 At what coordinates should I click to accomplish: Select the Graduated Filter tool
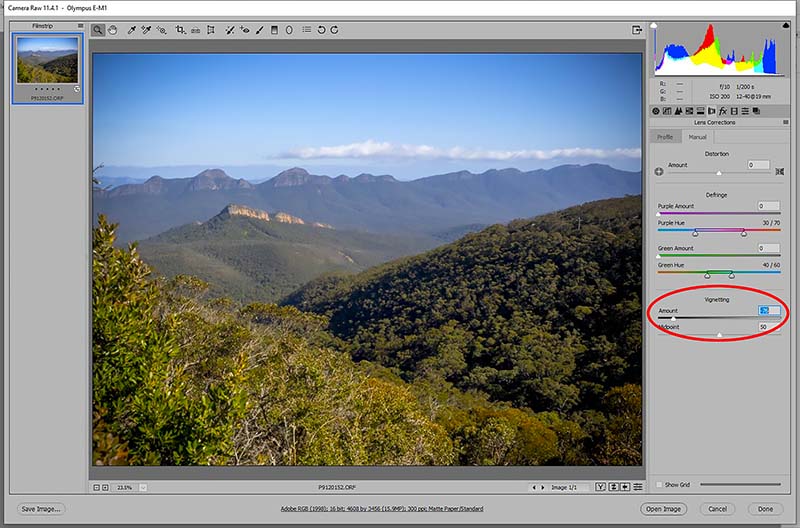[274, 30]
